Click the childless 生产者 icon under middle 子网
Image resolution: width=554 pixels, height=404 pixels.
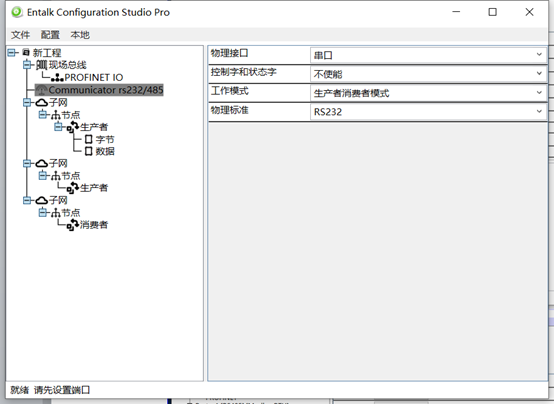(x=73, y=188)
